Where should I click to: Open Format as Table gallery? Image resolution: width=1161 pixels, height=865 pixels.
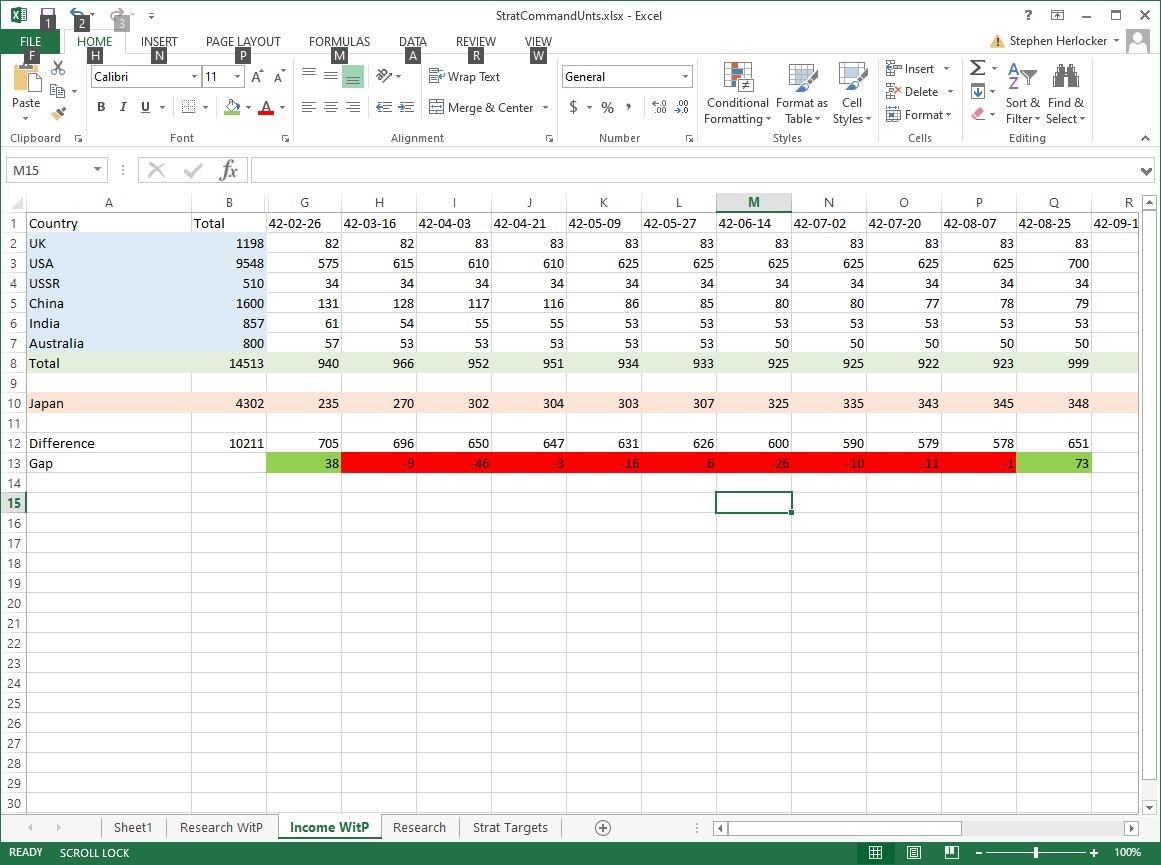point(802,93)
